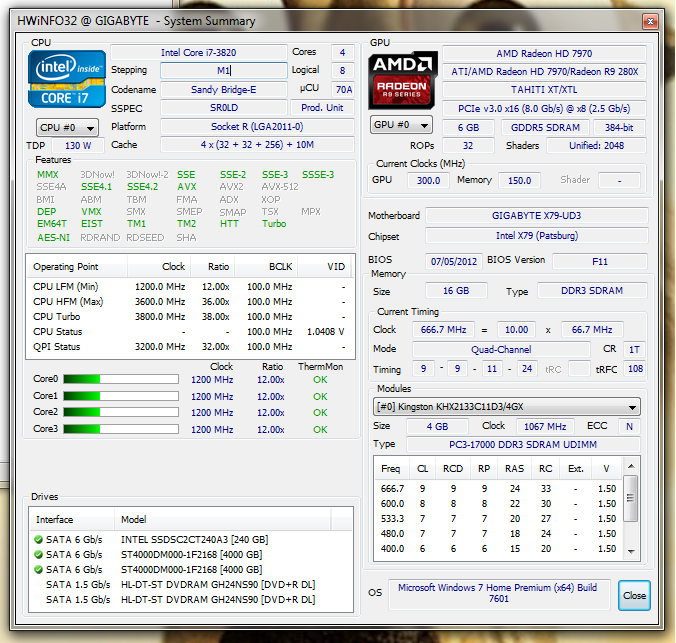
Task: Click the AES-NI feature label
Action: click(53, 238)
